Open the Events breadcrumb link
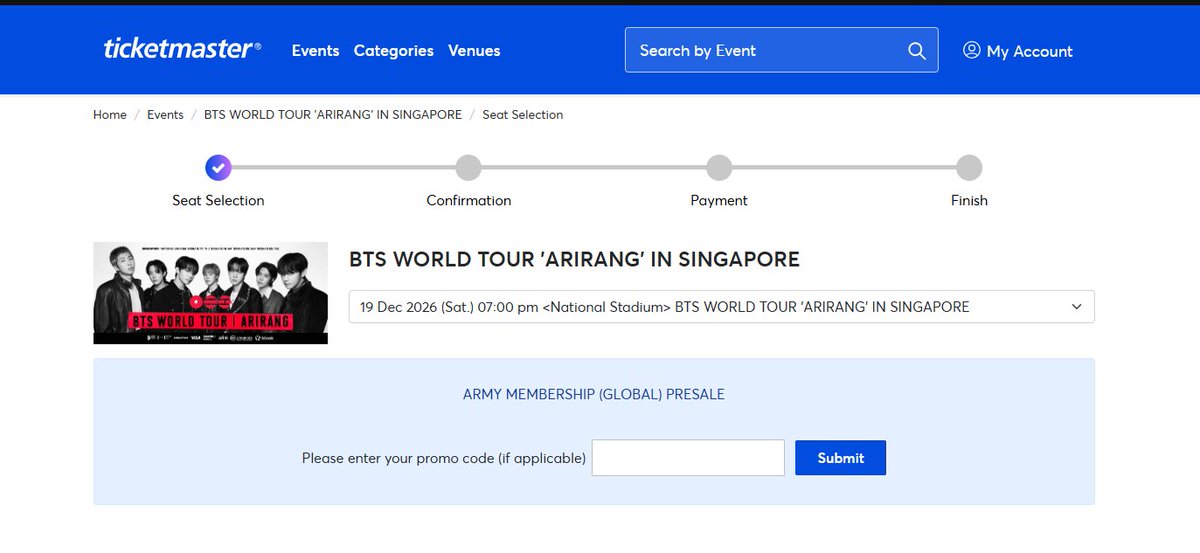 [165, 115]
